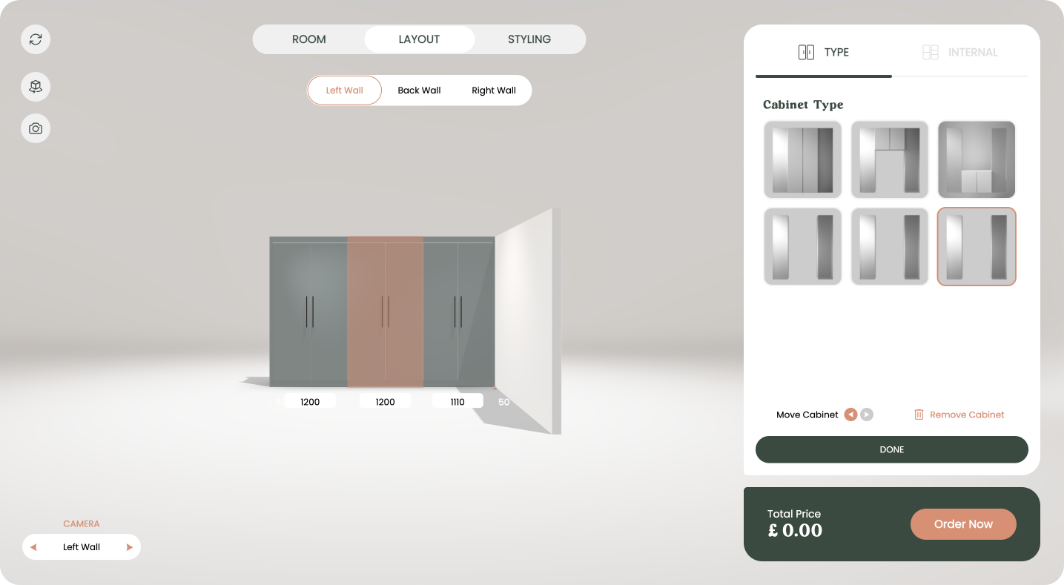The height and width of the screenshot is (585, 1064).
Task: Click the trash icon beside Remove Cabinet
Action: [x=919, y=415]
